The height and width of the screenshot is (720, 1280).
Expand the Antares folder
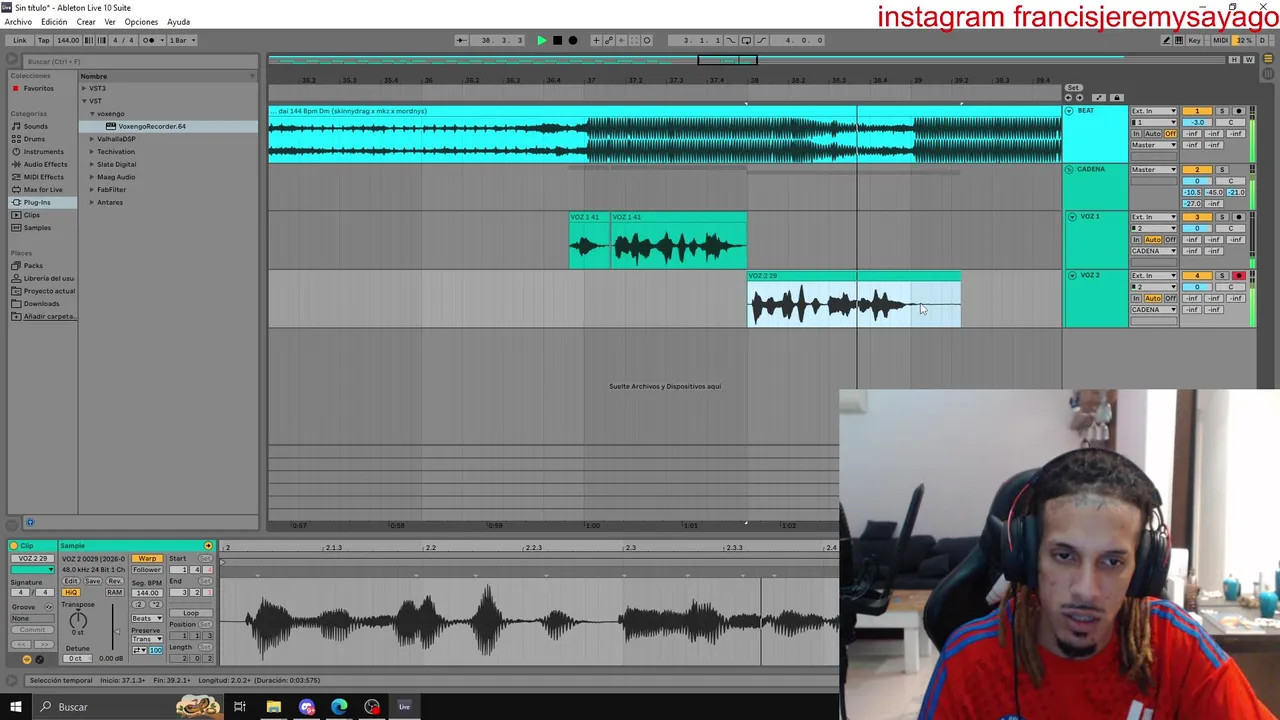(x=92, y=202)
